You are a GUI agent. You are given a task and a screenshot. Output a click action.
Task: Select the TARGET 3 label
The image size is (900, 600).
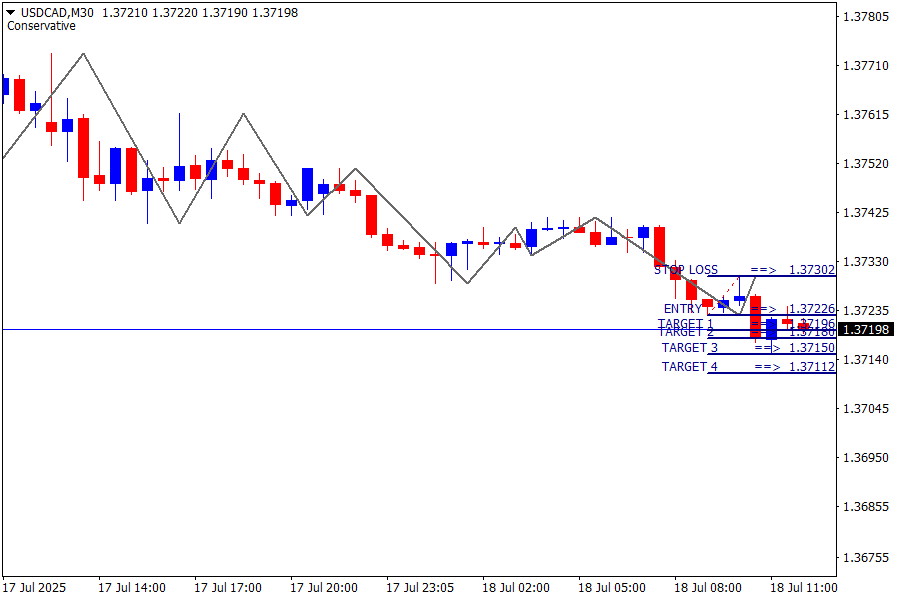point(689,348)
